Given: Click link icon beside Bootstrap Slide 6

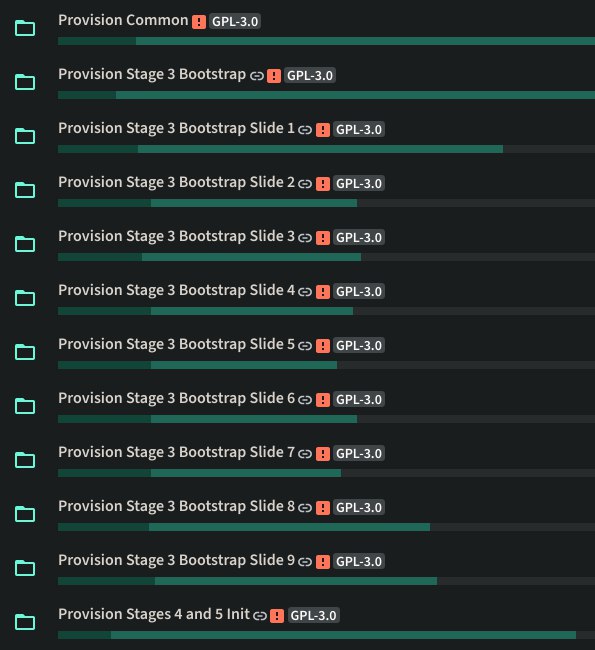Looking at the screenshot, I should (305, 400).
